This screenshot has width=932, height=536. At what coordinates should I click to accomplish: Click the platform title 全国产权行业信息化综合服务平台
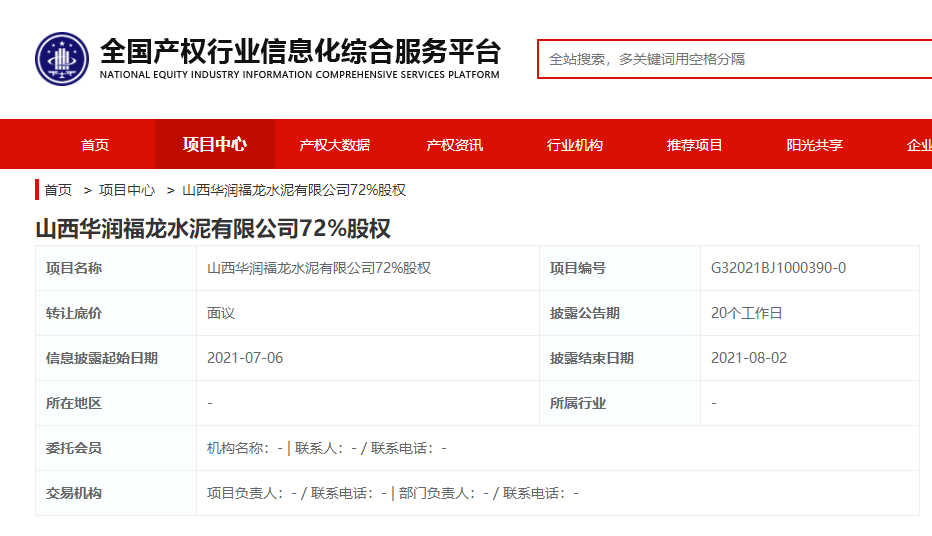[300, 51]
